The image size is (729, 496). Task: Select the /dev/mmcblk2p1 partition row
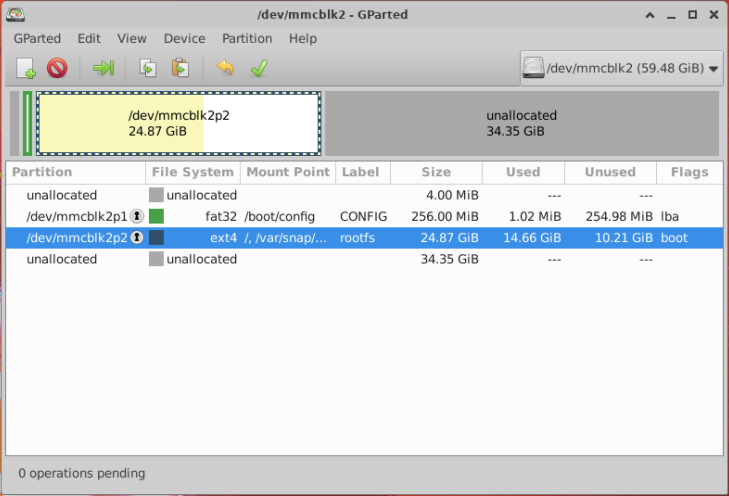364,216
